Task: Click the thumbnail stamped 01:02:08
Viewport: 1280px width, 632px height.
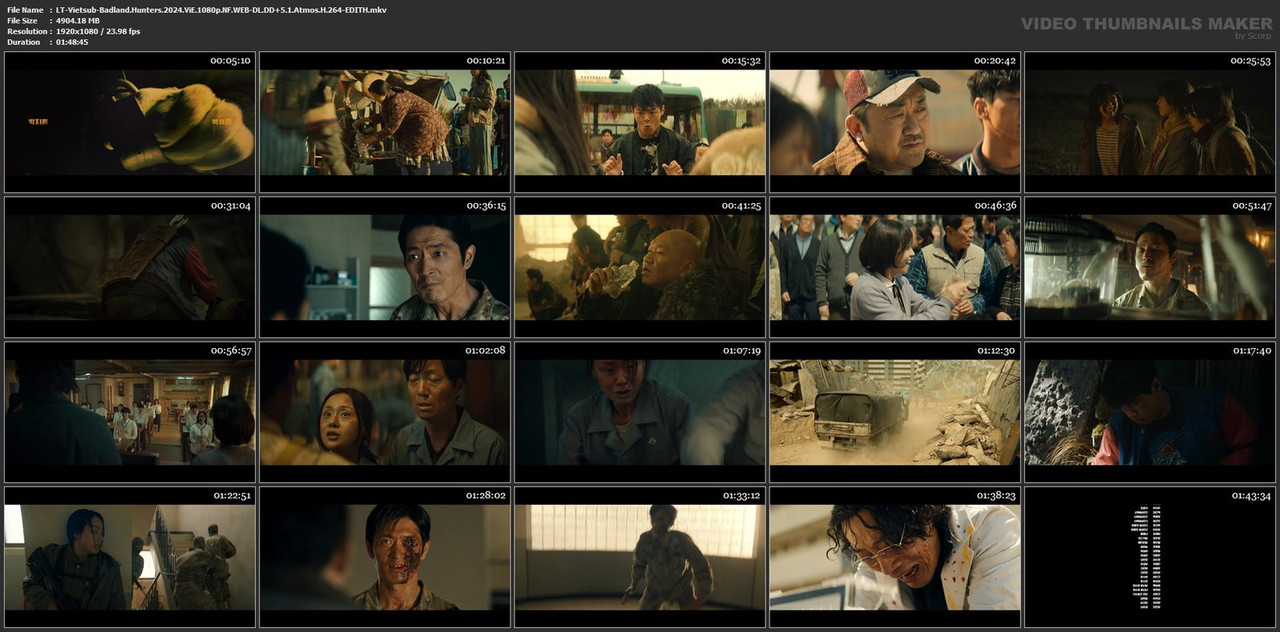Action: (x=385, y=412)
